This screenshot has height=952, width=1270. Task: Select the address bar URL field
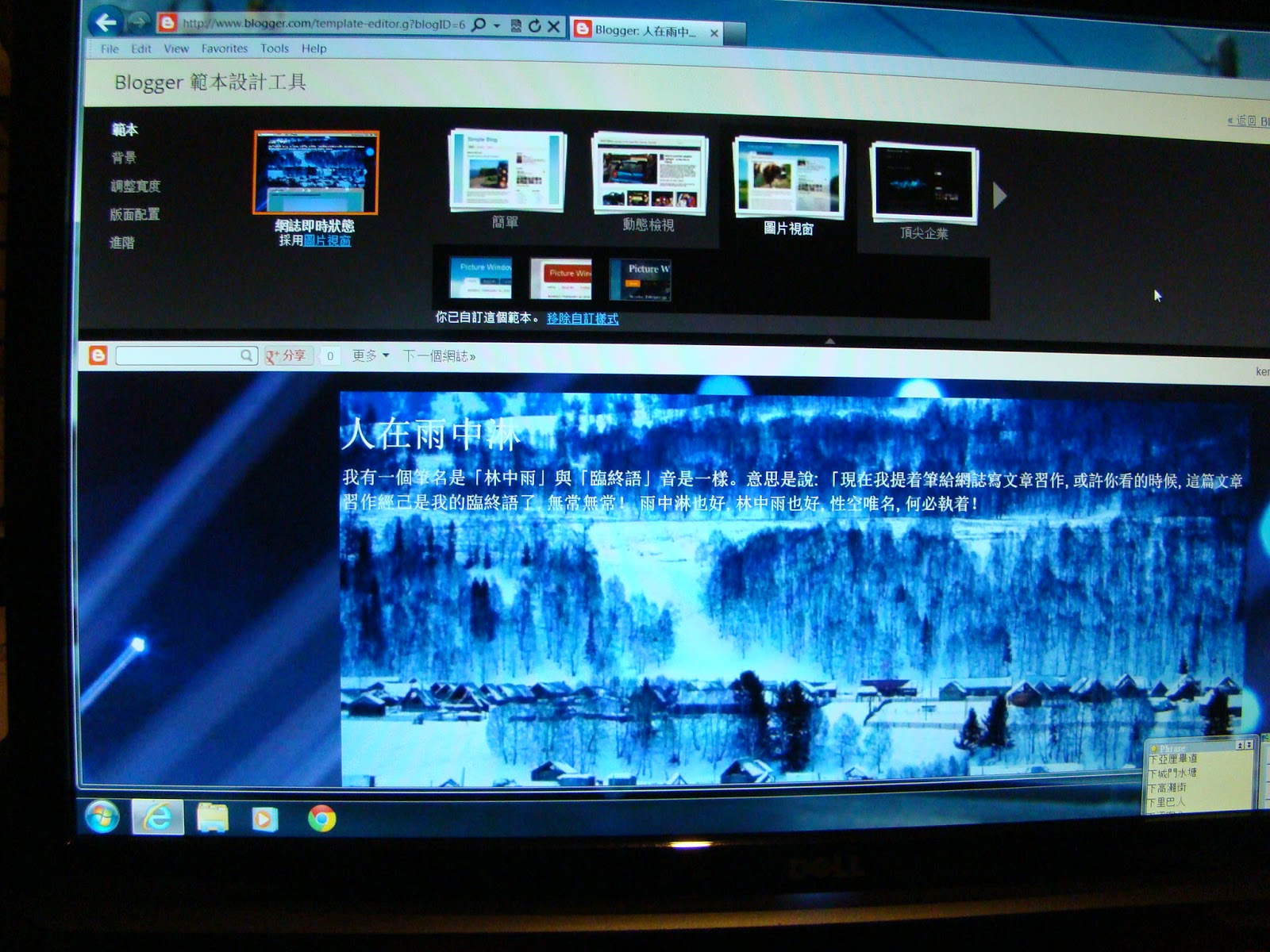pyautogui.click(x=324, y=24)
